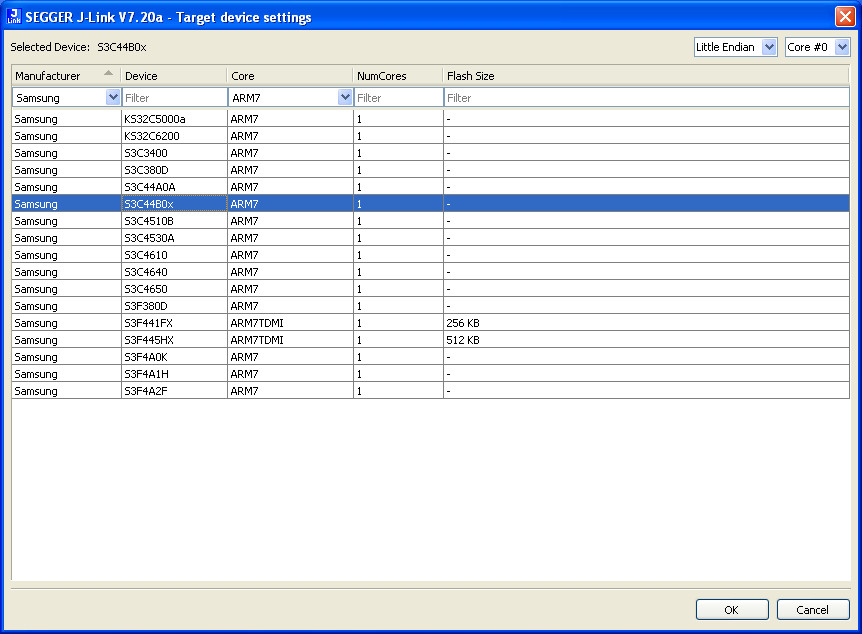Click ARM7 core cell in S3C4610 row

point(290,255)
